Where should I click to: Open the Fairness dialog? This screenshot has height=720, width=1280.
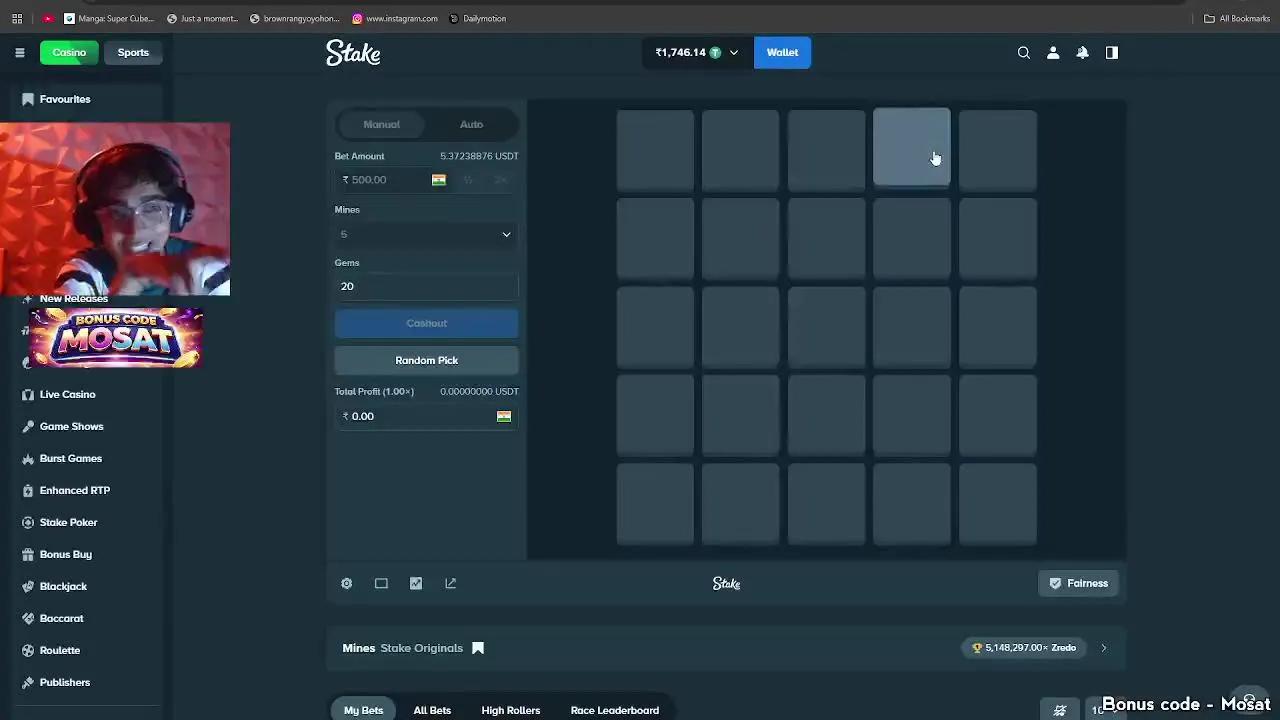click(x=1078, y=583)
